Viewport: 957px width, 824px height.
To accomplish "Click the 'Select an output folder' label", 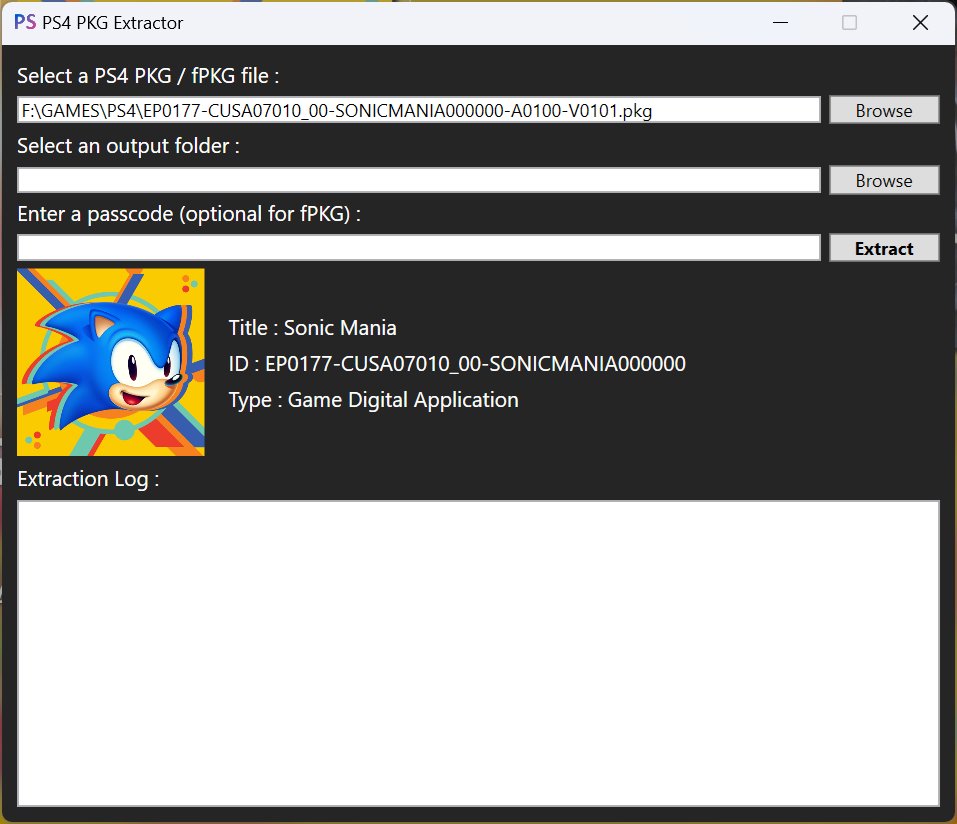I will (x=128, y=146).
